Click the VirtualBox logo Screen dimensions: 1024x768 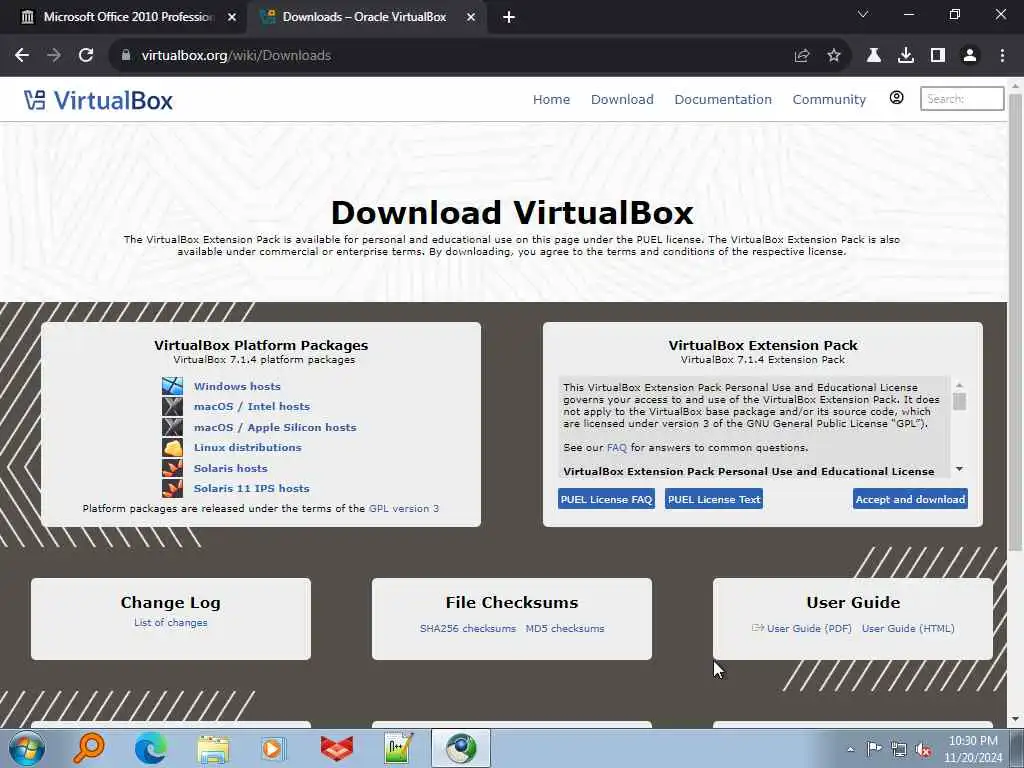pos(99,100)
